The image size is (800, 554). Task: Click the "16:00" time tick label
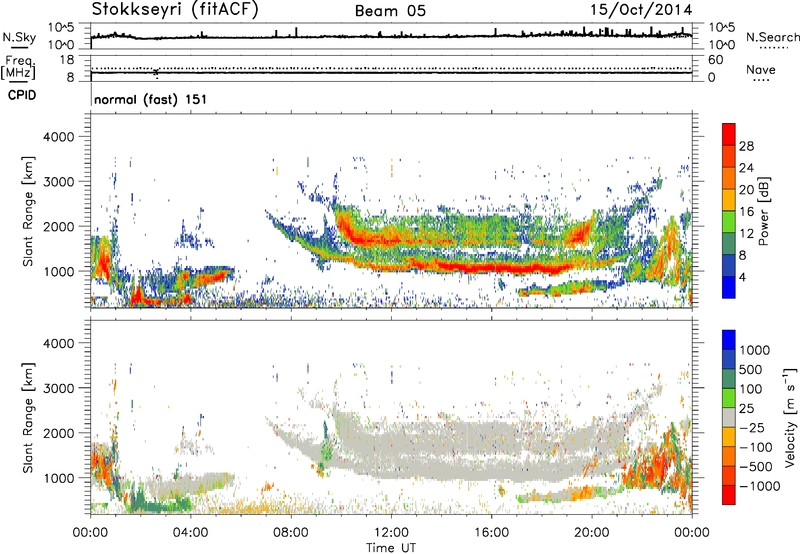point(491,533)
